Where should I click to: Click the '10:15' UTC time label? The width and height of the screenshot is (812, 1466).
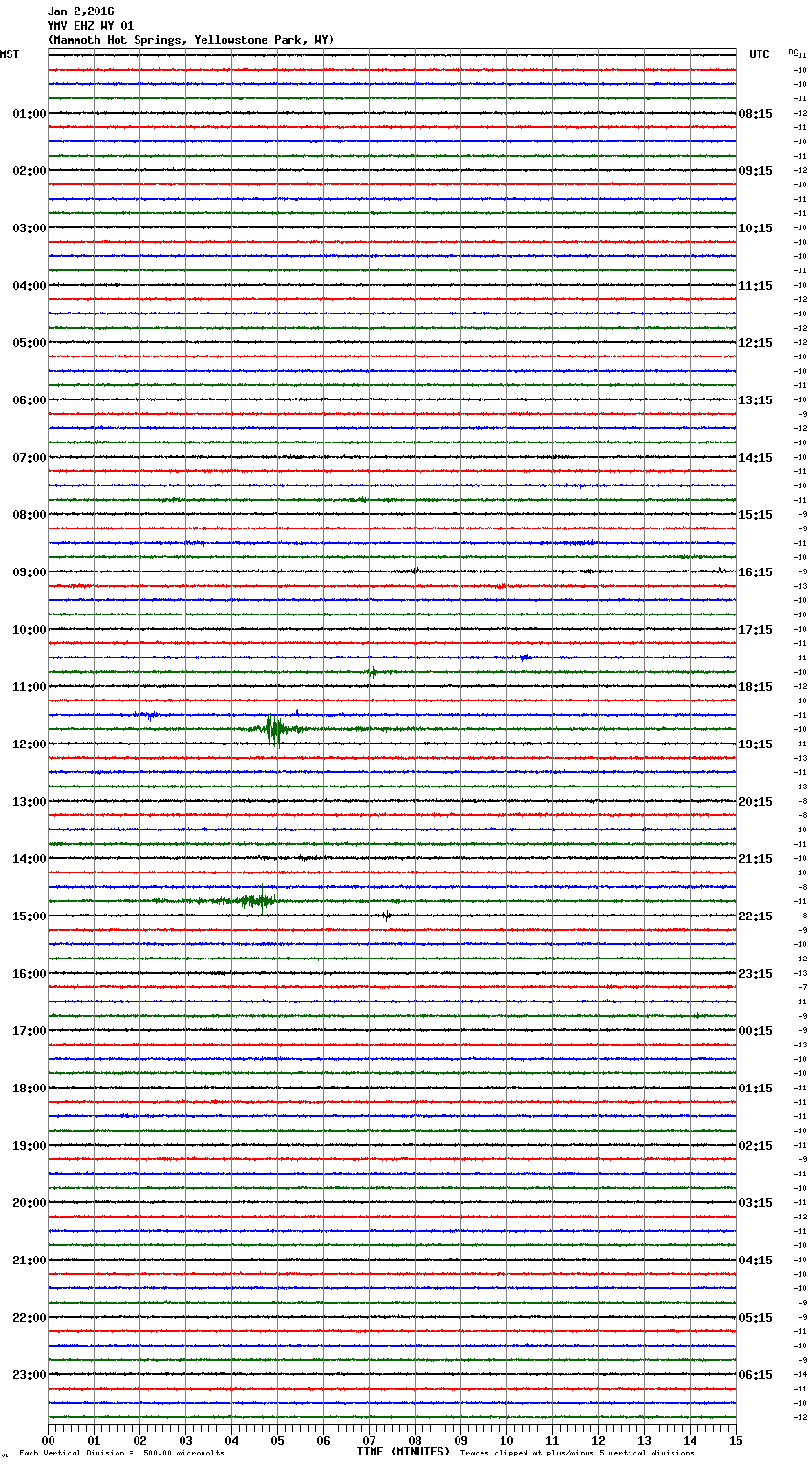(x=756, y=228)
